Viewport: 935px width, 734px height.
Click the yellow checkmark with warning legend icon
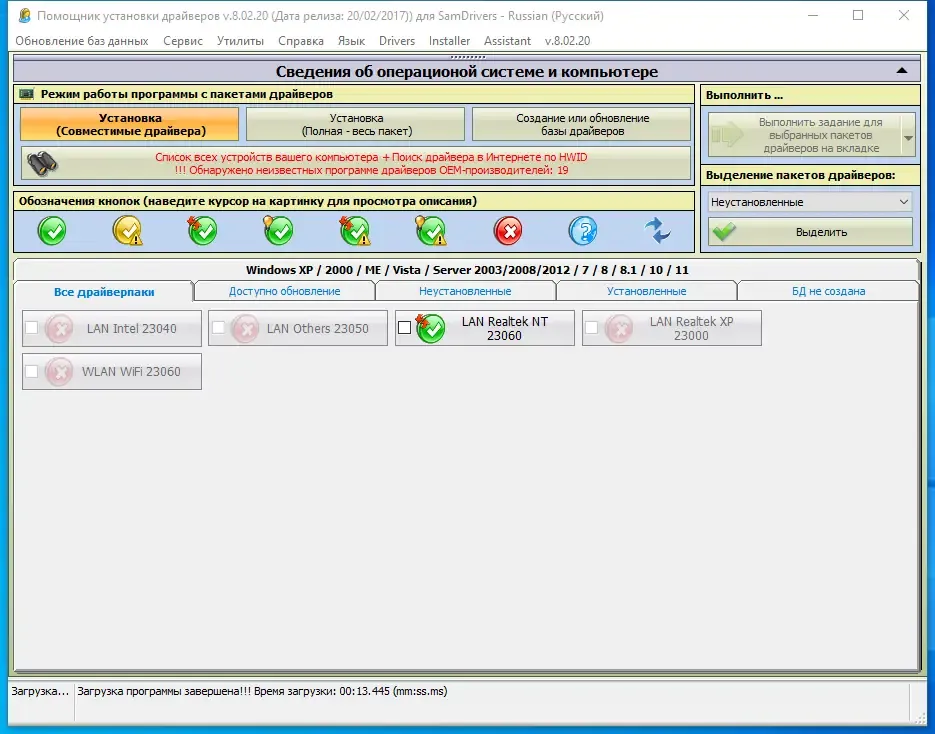click(x=127, y=231)
